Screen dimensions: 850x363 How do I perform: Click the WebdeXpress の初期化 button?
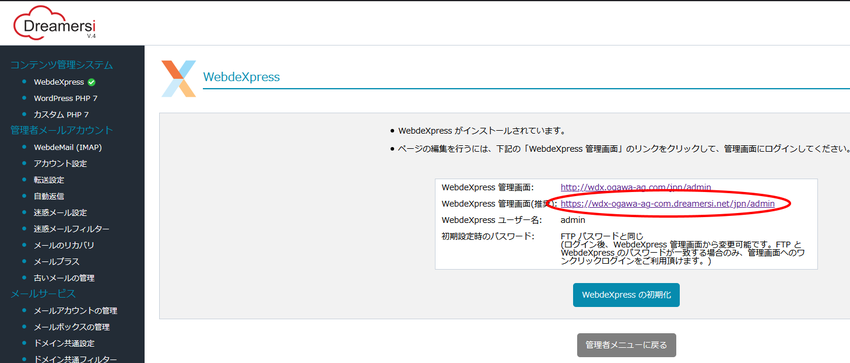point(626,295)
